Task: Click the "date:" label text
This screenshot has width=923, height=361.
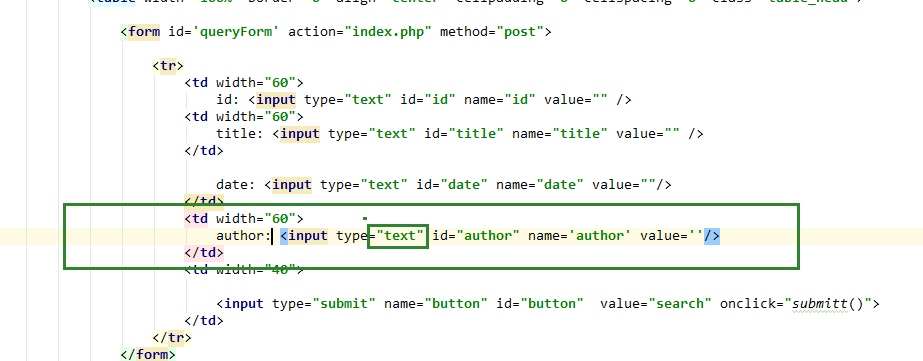Action: pos(235,184)
